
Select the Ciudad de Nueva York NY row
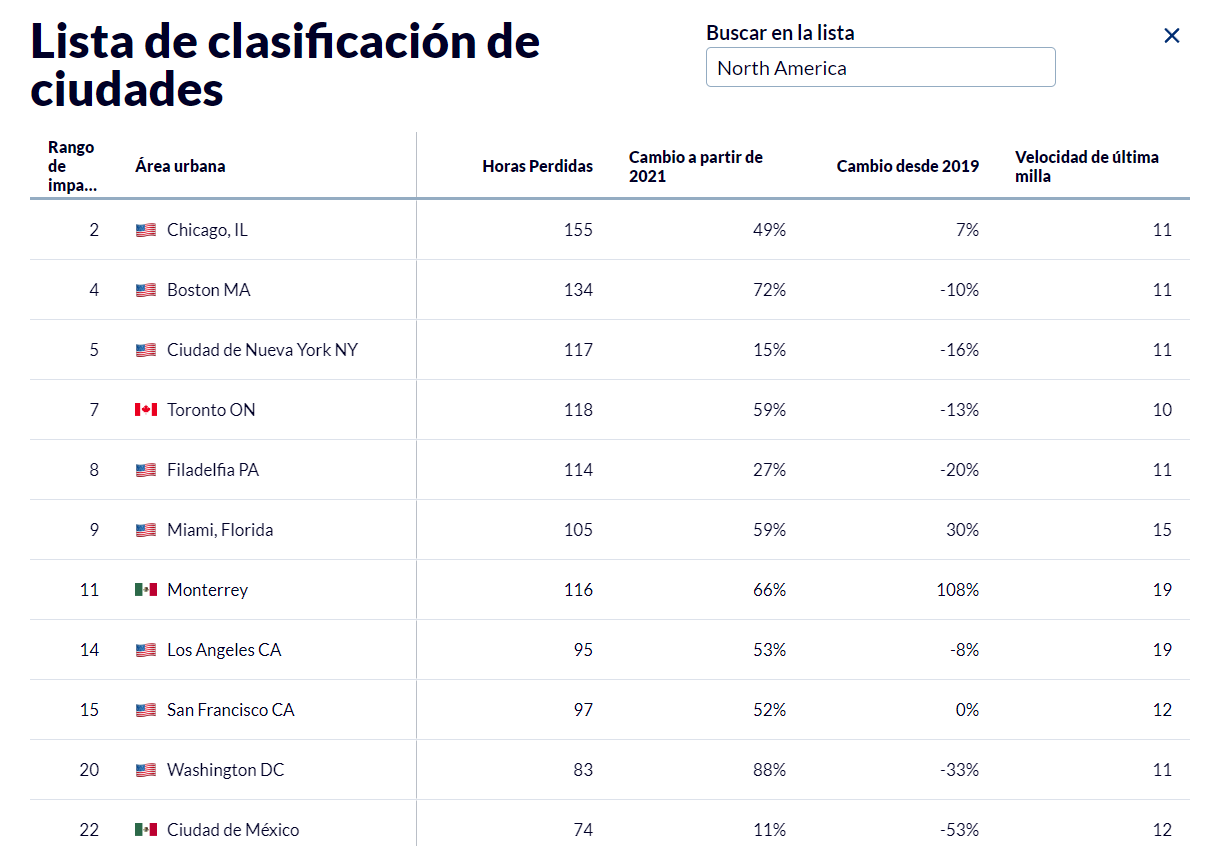tap(609, 350)
